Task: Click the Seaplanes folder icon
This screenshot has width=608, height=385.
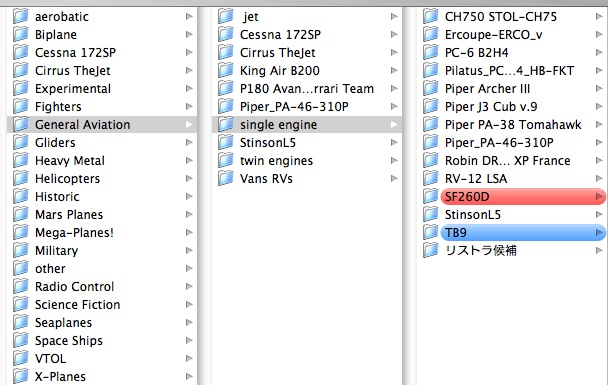Action: [x=21, y=322]
